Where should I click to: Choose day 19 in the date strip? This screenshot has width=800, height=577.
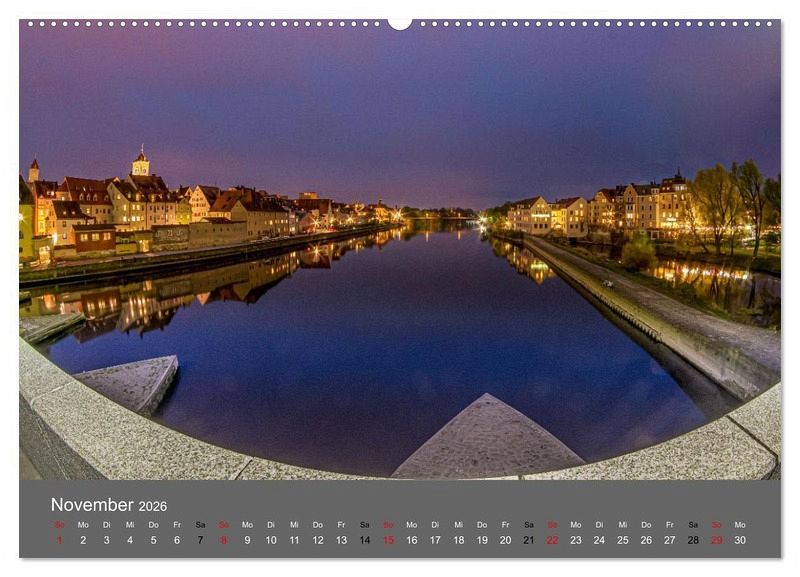(x=482, y=540)
